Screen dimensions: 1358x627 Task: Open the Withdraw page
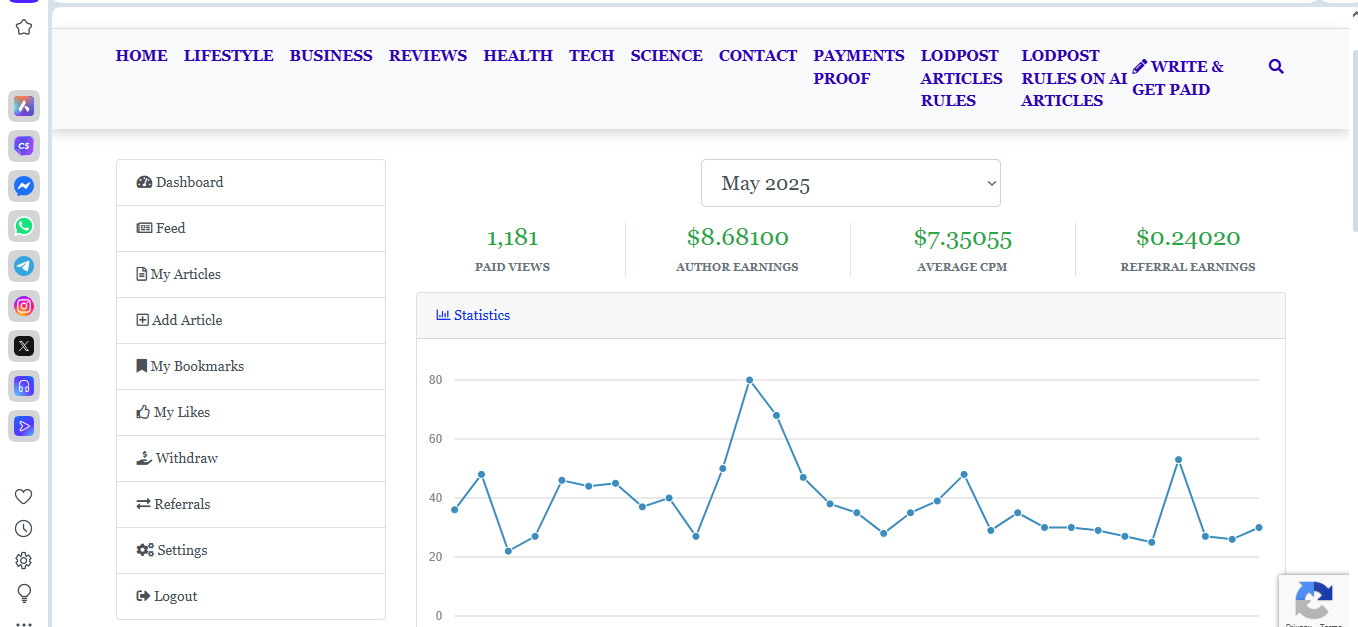pyautogui.click(x=186, y=458)
